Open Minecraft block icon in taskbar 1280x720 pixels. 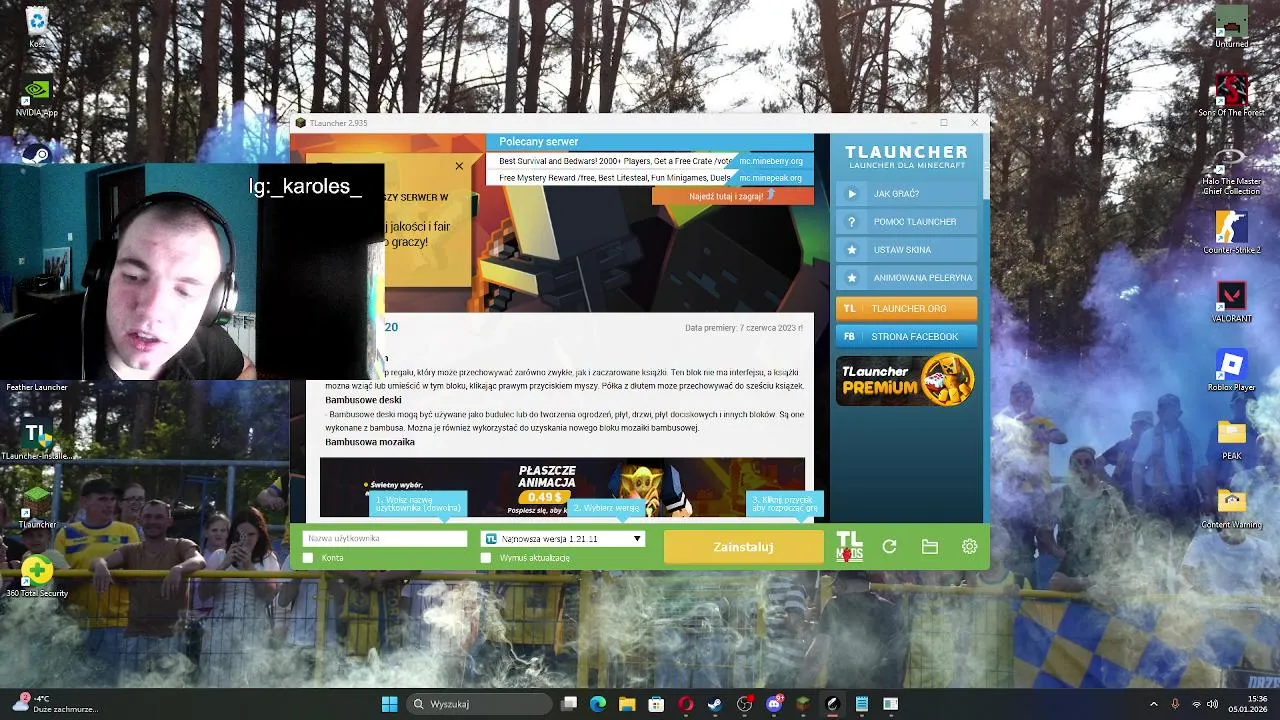[x=803, y=704]
